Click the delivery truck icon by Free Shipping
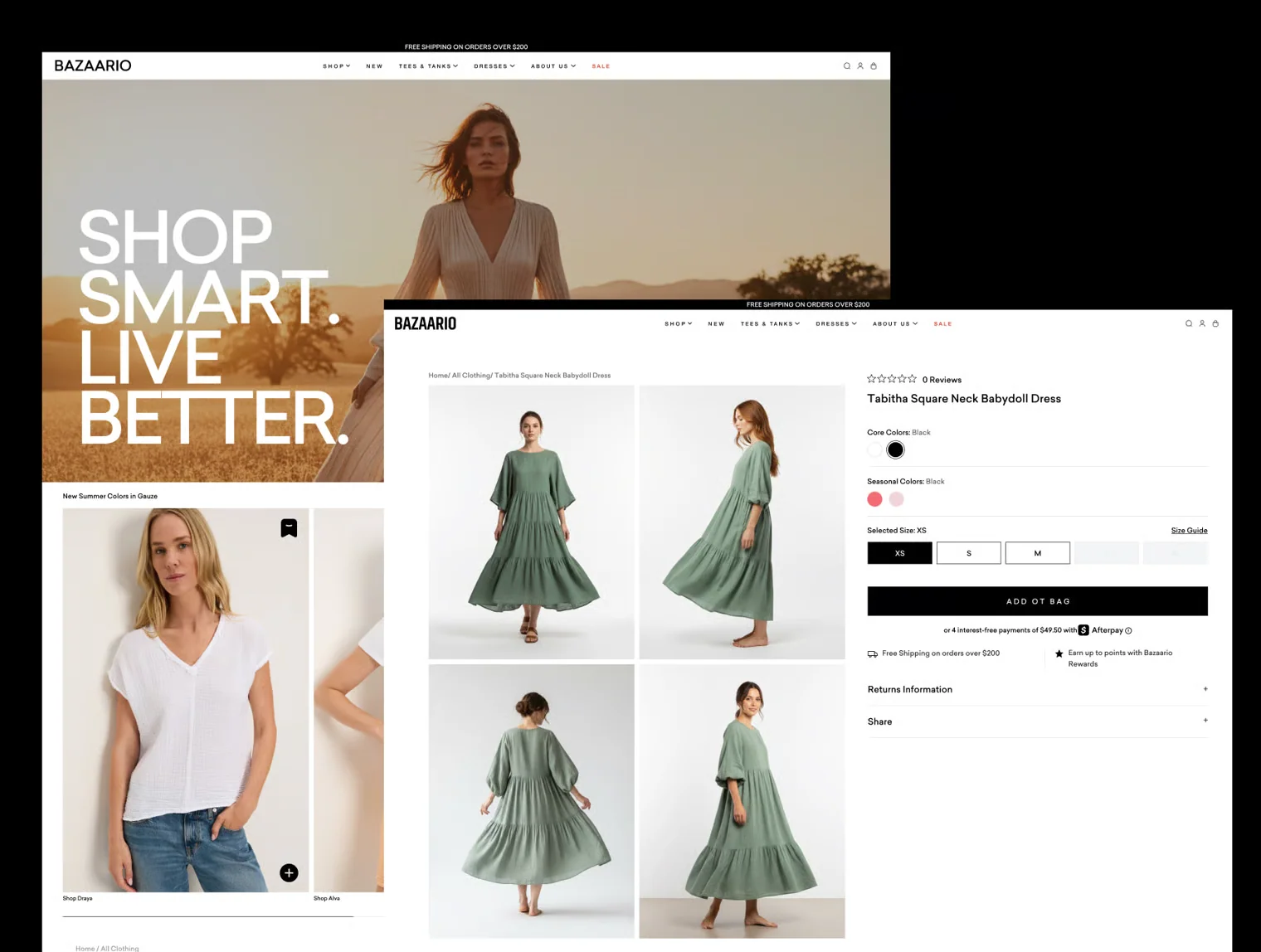1261x952 pixels. coord(873,654)
